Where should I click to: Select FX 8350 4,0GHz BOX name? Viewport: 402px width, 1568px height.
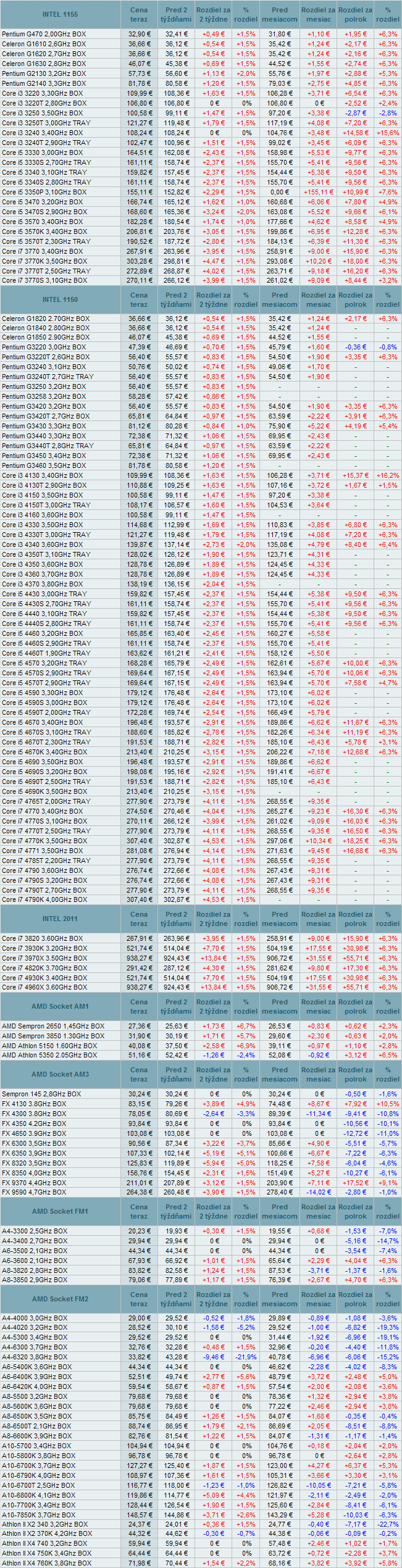[34, 1173]
